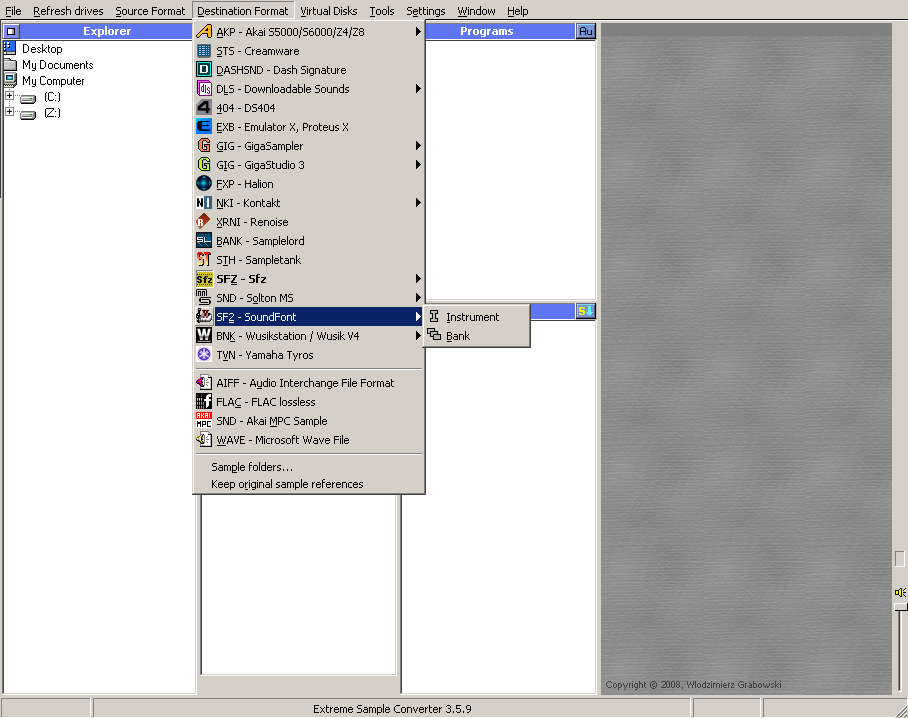
Task: Click the AKP Akai format icon
Action: click(204, 32)
